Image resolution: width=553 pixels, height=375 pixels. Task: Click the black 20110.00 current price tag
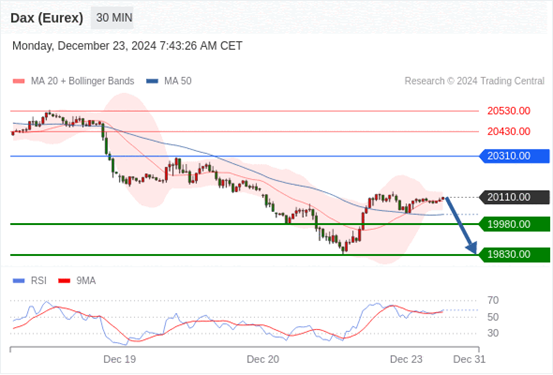point(514,197)
